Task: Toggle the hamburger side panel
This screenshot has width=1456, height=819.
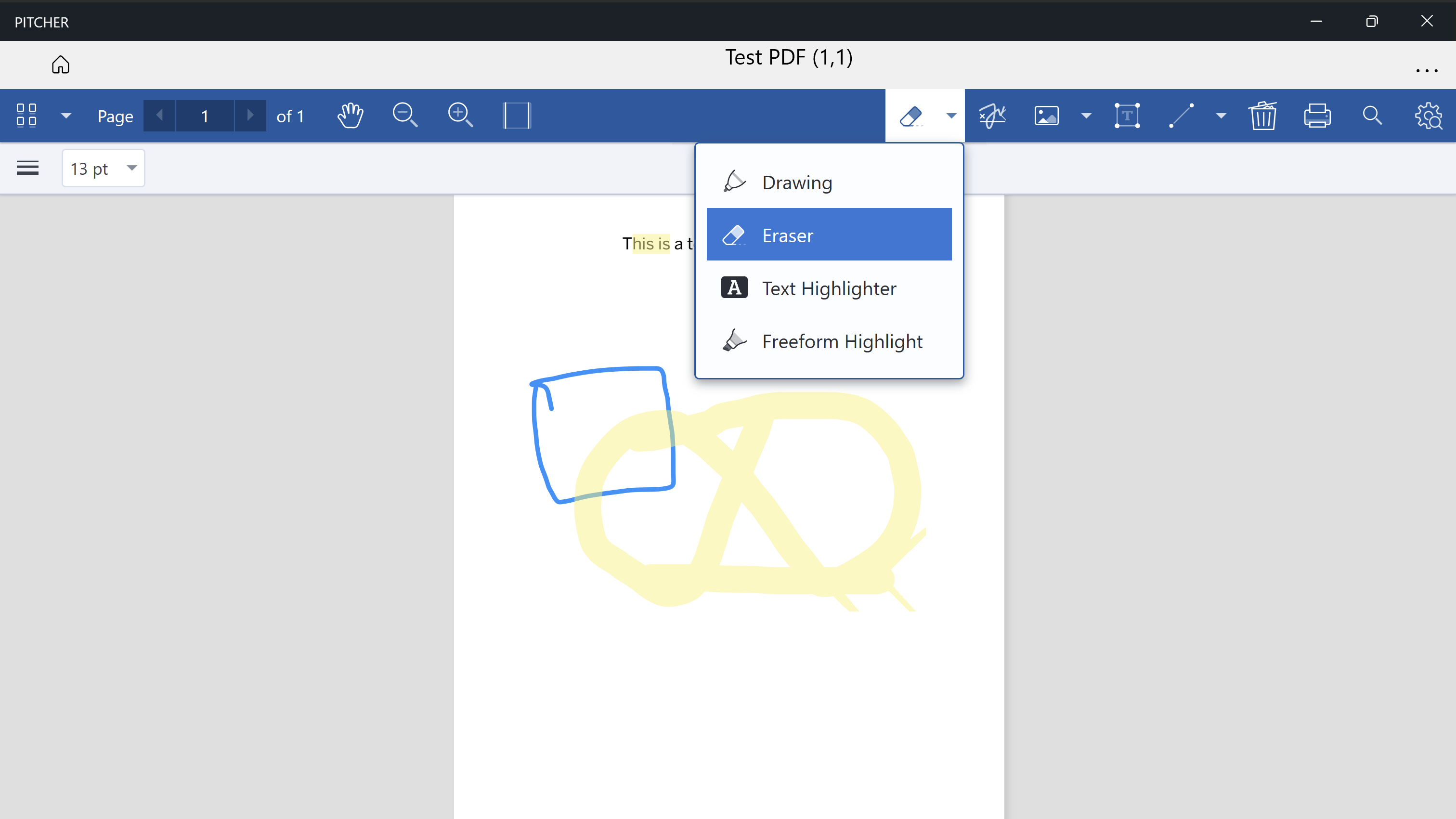Action: coord(28,168)
